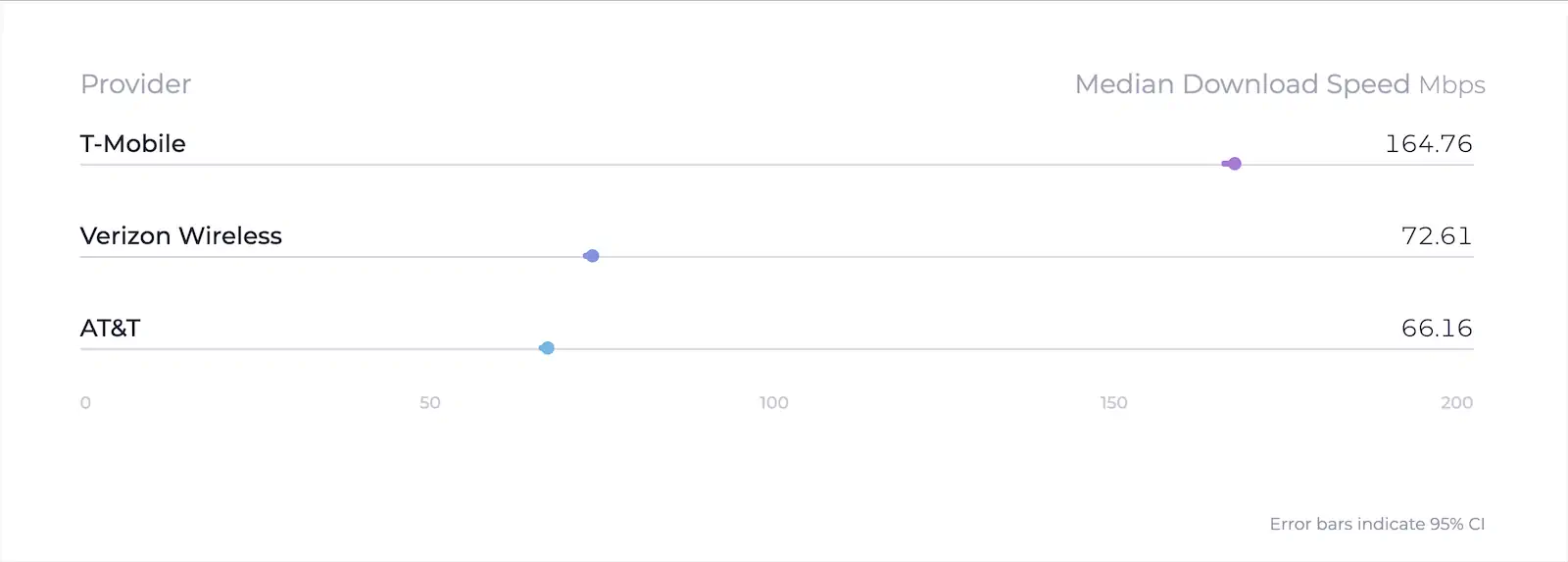Click the Verizon Wireless data point marker
1568x562 pixels.
(x=591, y=256)
